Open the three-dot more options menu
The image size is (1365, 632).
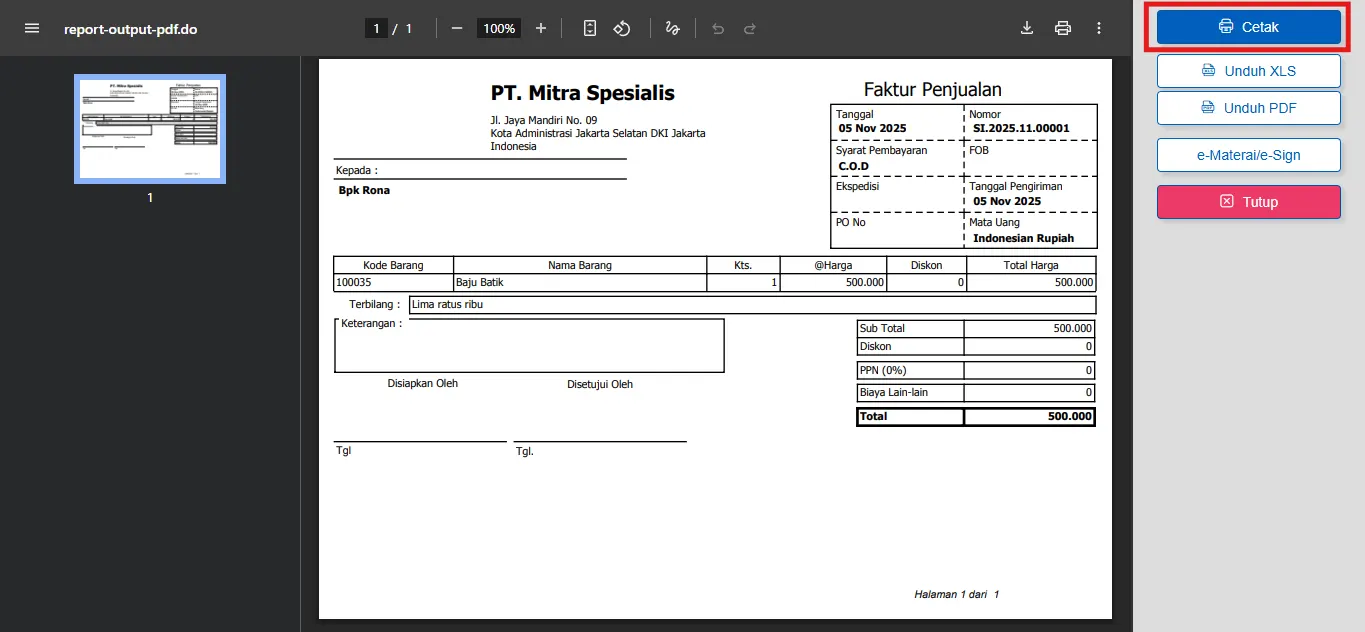pos(1098,27)
